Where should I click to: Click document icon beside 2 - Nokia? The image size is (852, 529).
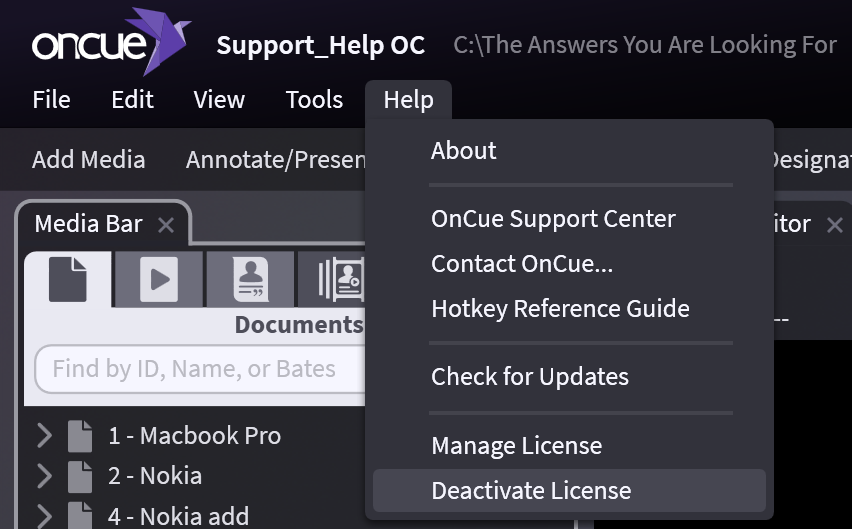[x=80, y=476]
